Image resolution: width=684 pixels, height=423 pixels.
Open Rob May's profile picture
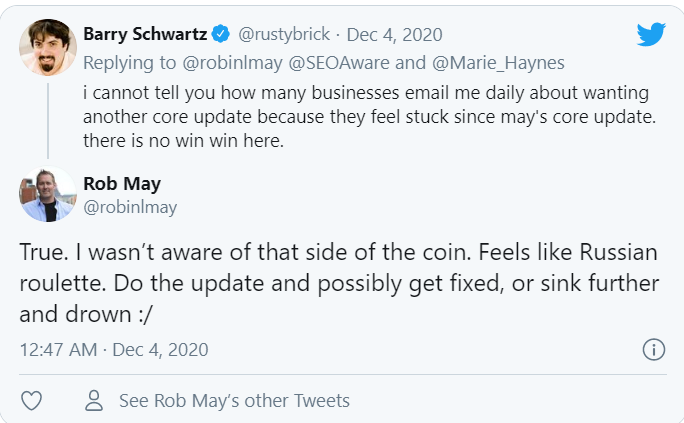(48, 194)
